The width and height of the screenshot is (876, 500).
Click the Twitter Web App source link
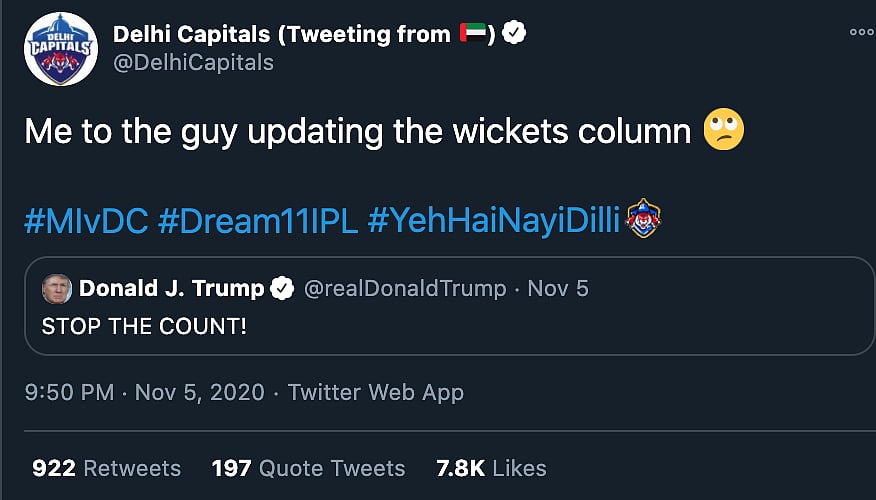pos(375,392)
